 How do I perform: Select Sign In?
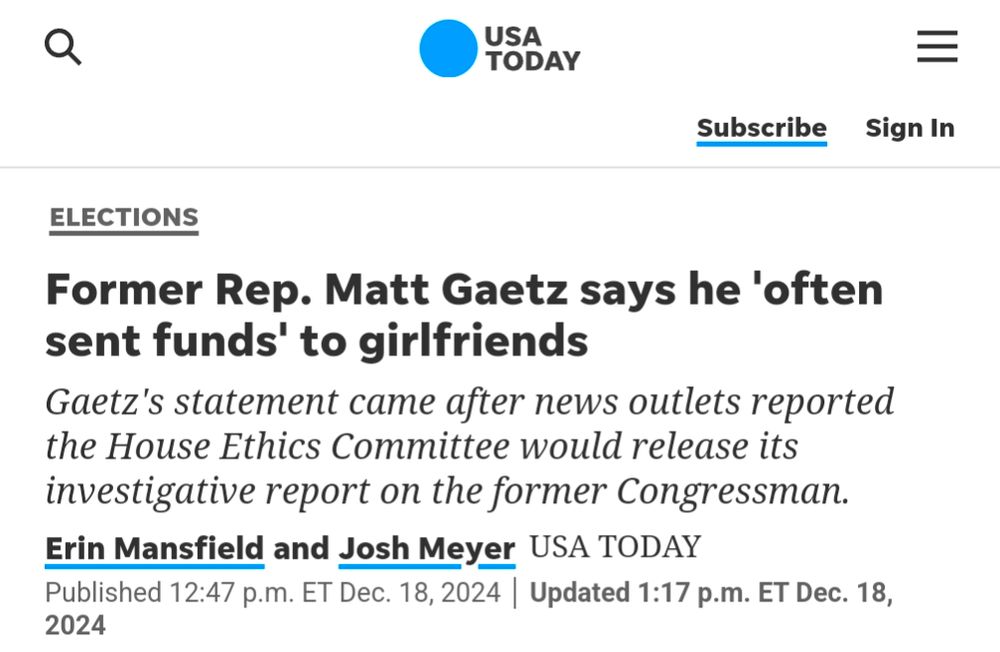pyautogui.click(x=909, y=128)
